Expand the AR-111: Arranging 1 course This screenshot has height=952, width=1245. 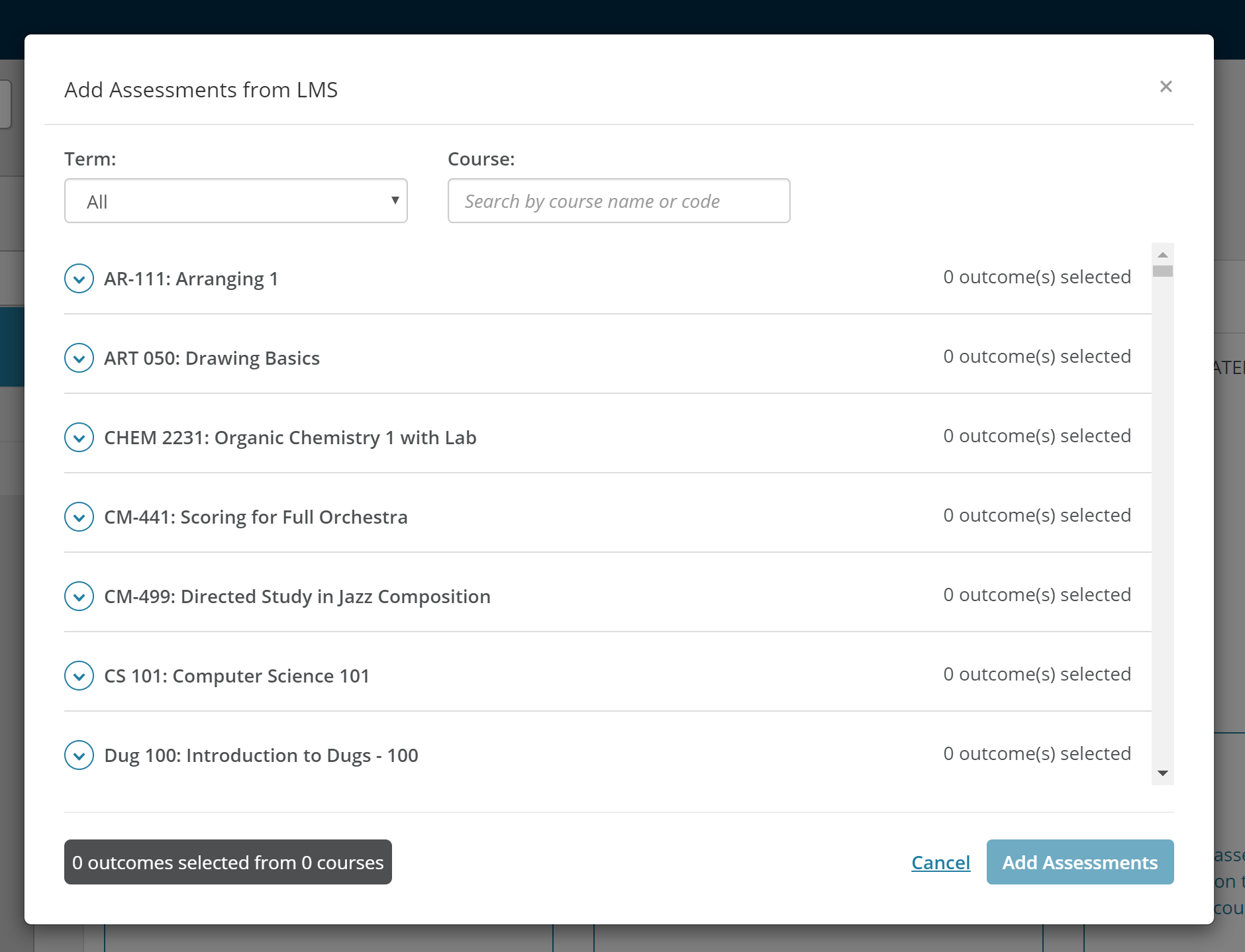(79, 279)
